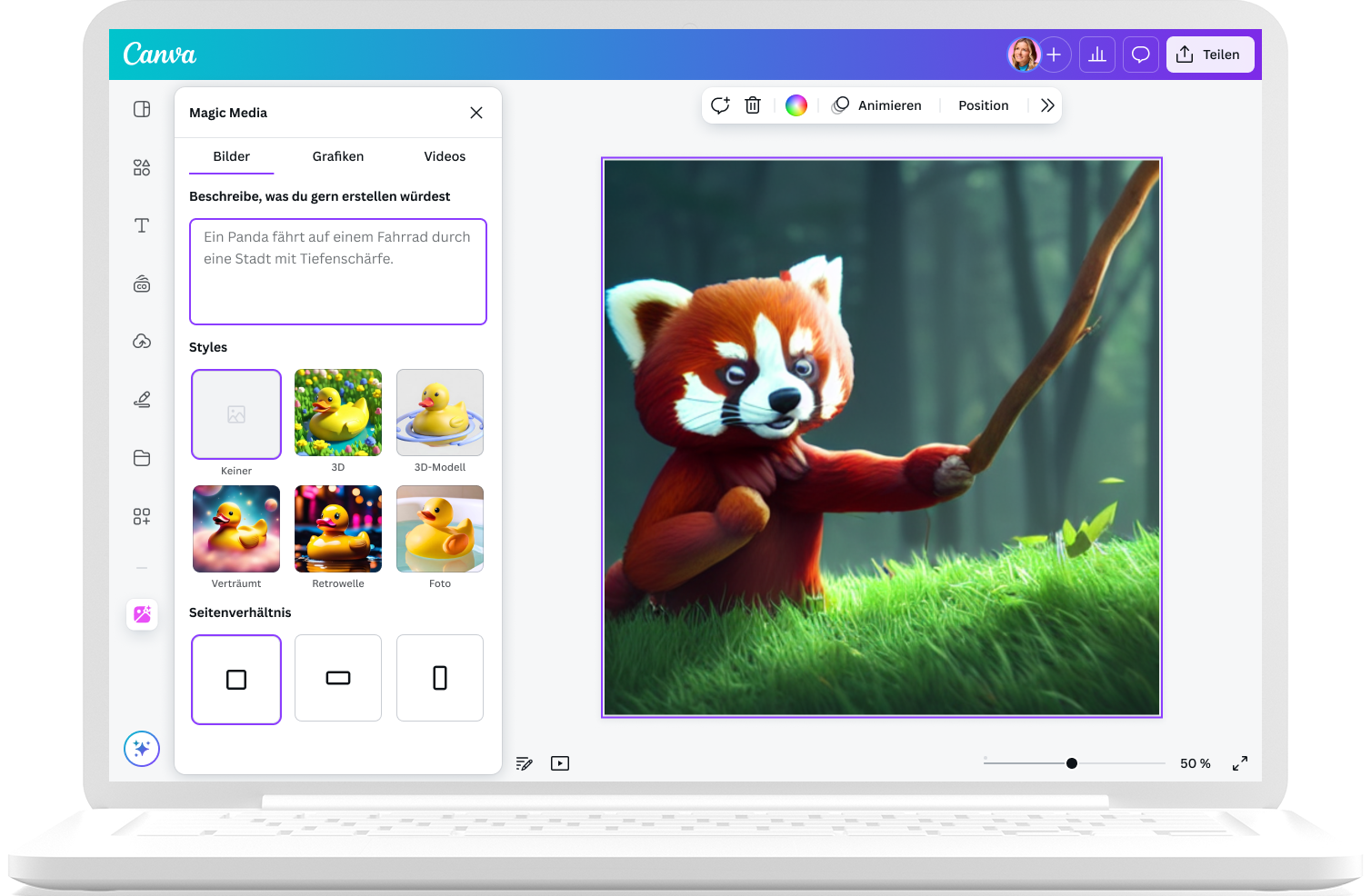Select the Keiner style option
The height and width of the screenshot is (896, 1371).
[x=236, y=414]
